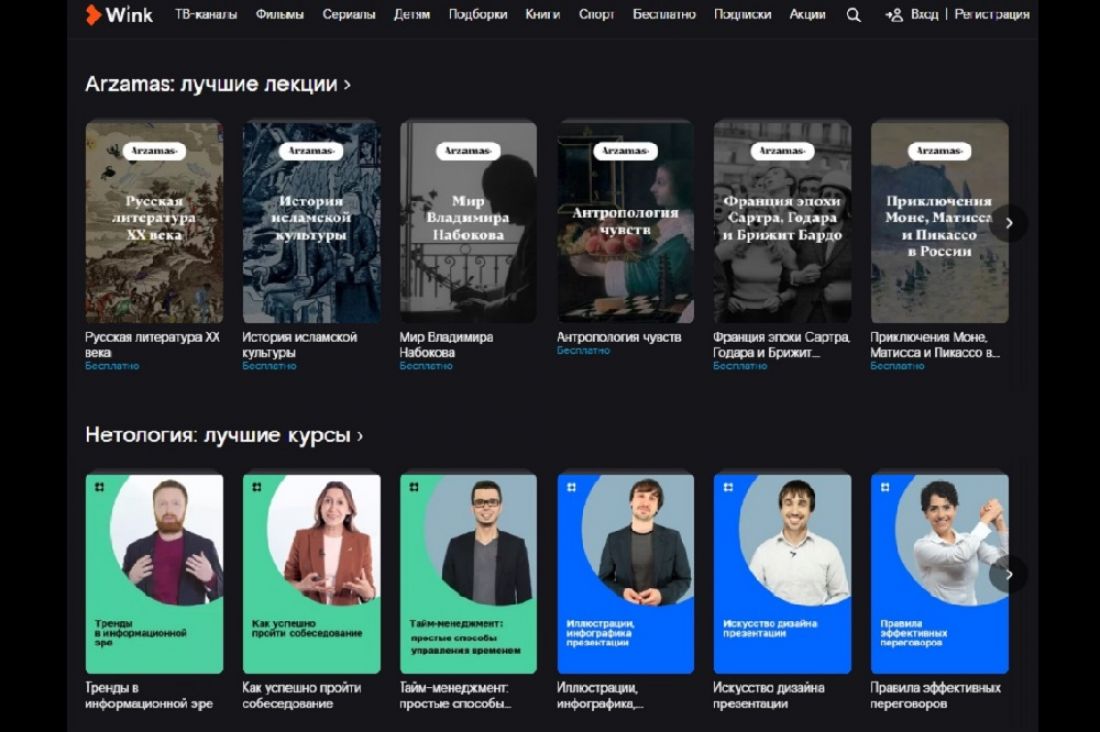Expand the 'Нетология: лучшие курсы' section heading
This screenshot has height=732, width=1100.
pos(224,435)
